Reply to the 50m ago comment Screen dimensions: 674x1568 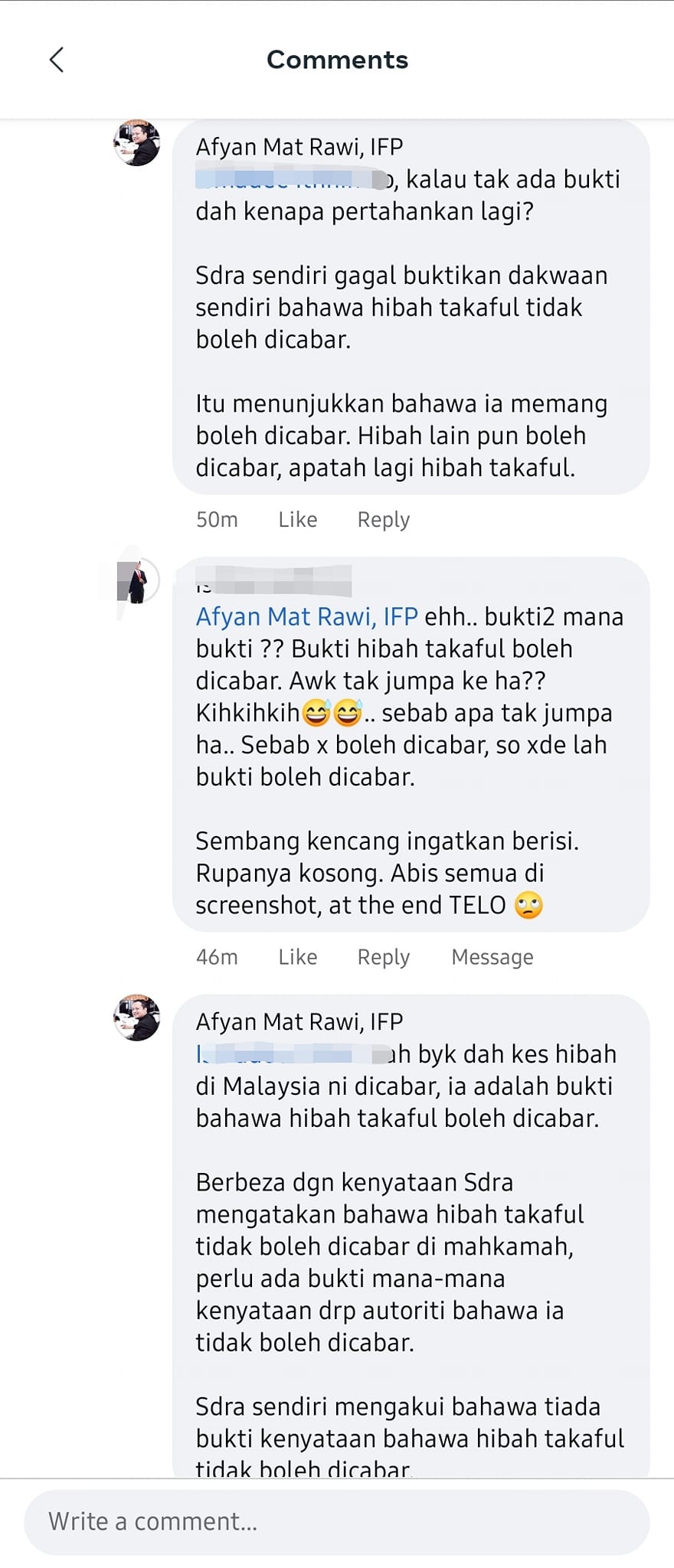[x=384, y=520]
